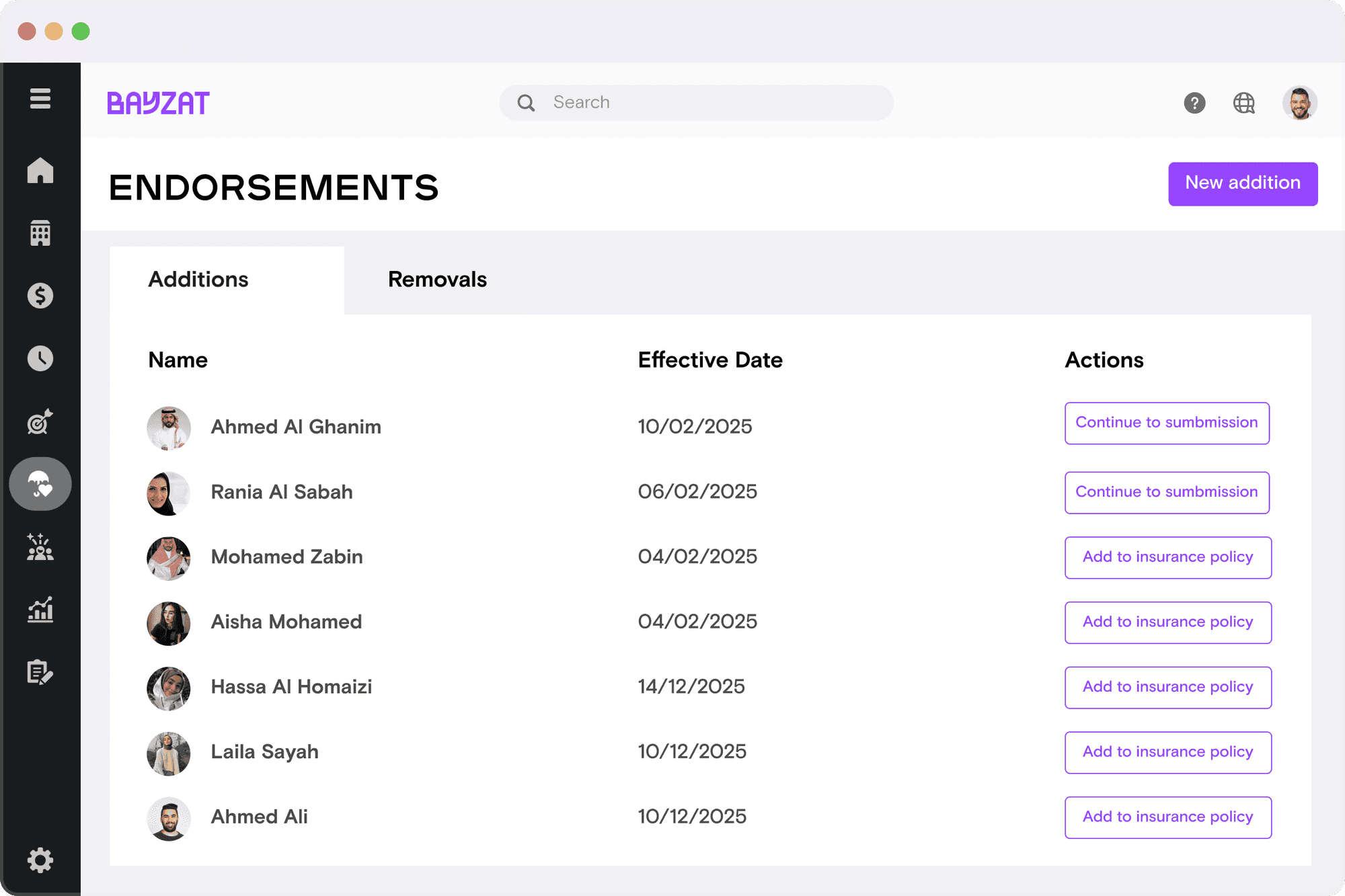Open the Payroll dollar icon
Screen dimensions: 1345x896
pos(40,295)
